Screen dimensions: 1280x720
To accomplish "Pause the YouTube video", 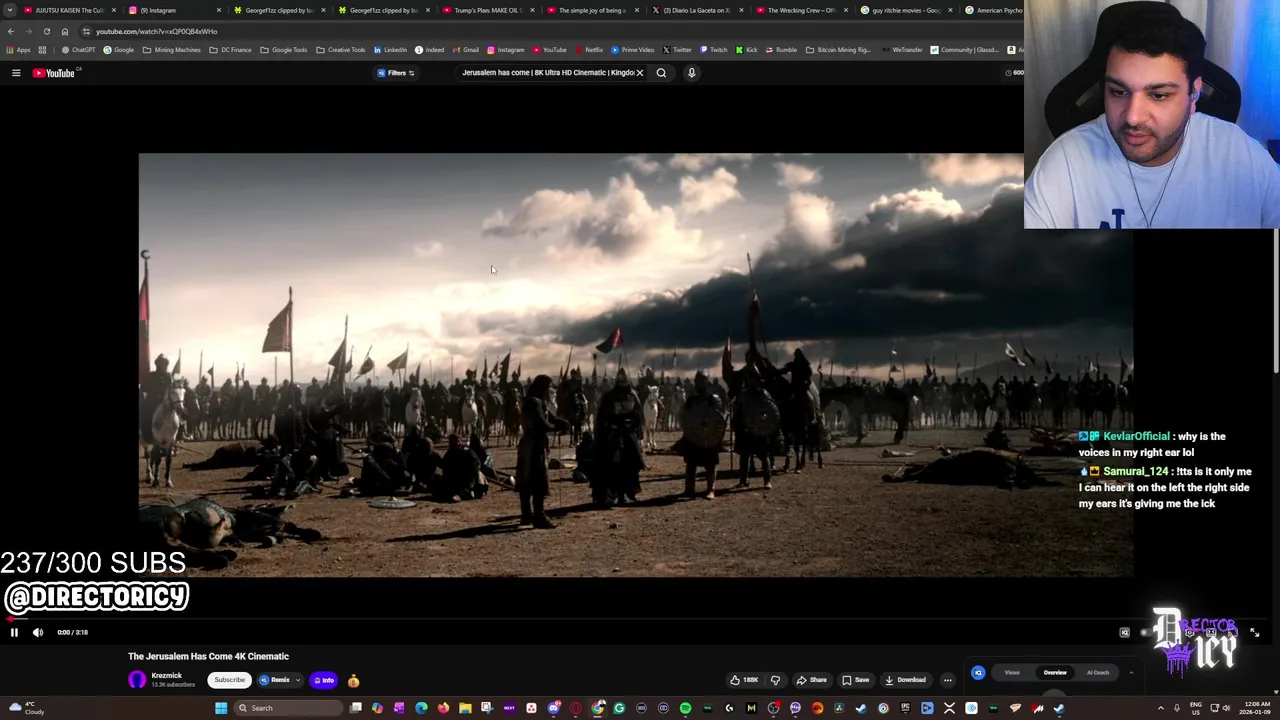I will [14, 632].
